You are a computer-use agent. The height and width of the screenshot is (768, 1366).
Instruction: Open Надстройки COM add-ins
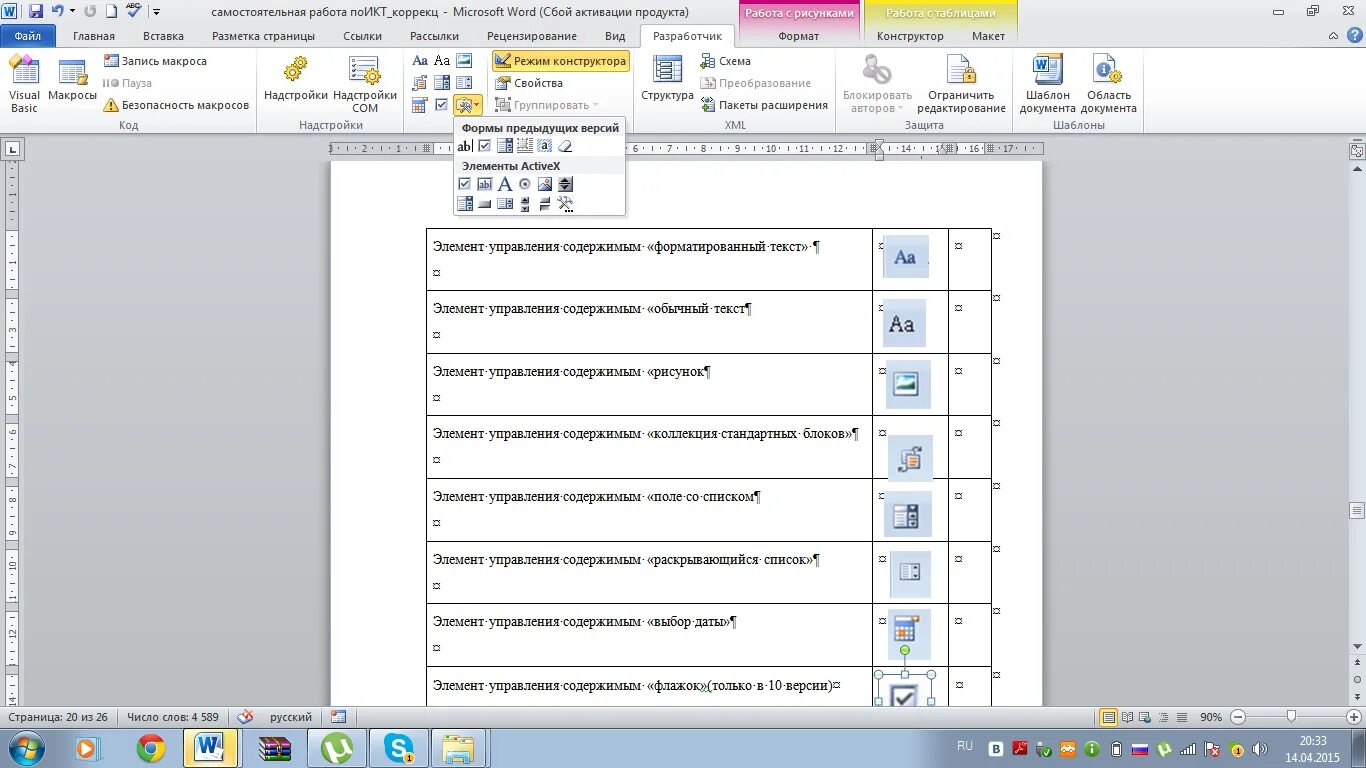(365, 84)
